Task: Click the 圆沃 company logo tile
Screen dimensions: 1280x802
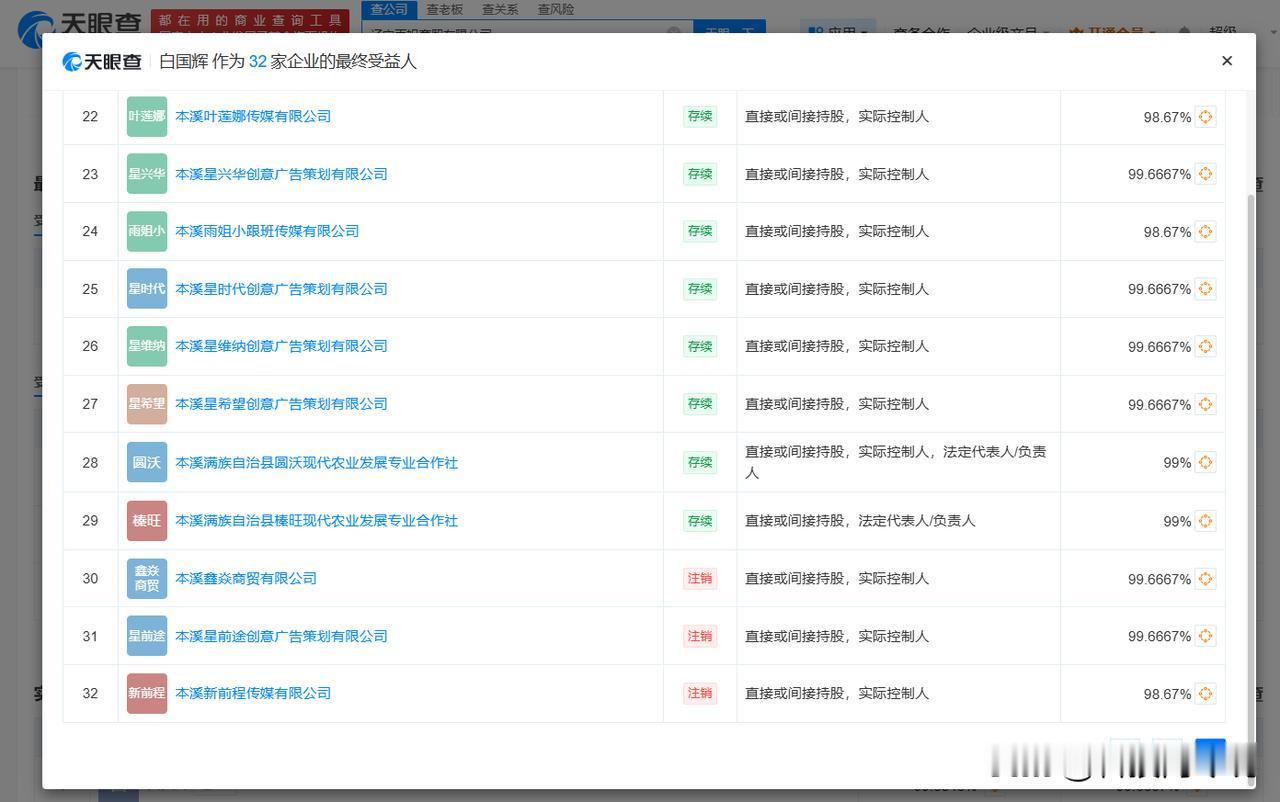Action: point(147,462)
